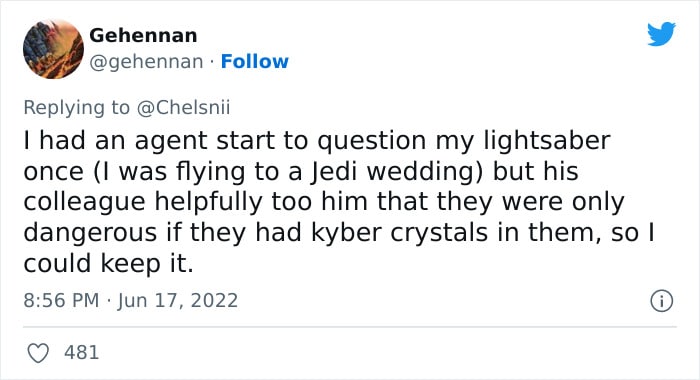Viewport: 700px width, 380px height.
Task: Like the tweet with the heart icon
Action: (x=38, y=353)
